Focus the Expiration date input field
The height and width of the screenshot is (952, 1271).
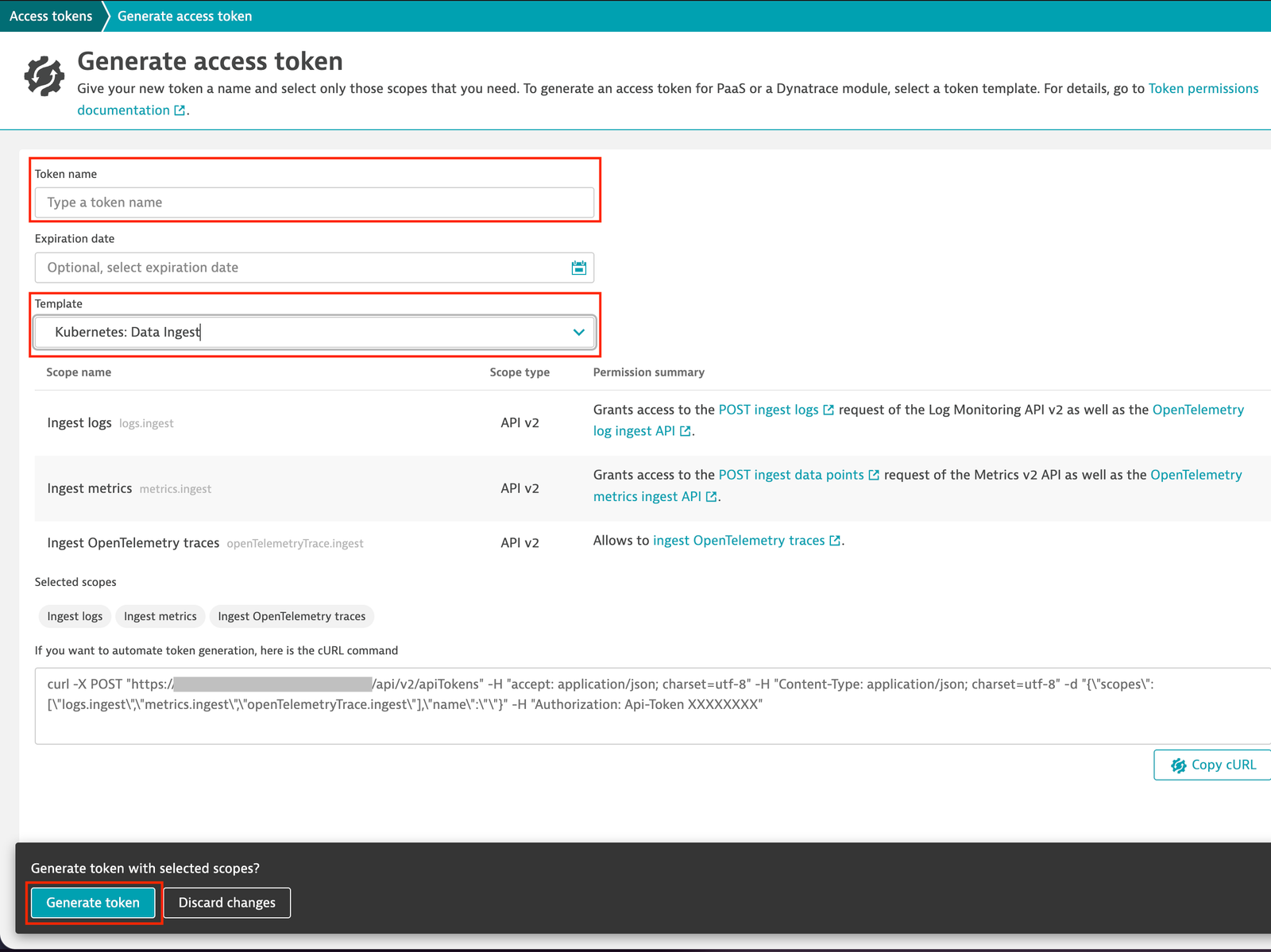tap(315, 268)
